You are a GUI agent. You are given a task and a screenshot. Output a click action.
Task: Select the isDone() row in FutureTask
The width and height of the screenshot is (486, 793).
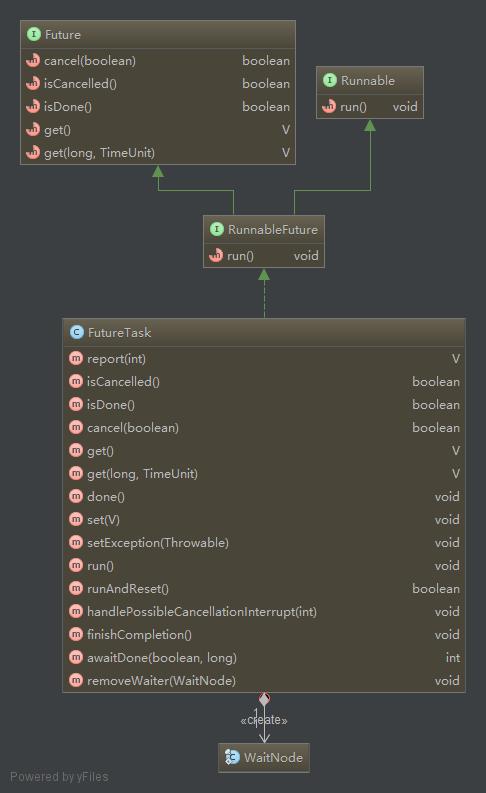pos(264,405)
